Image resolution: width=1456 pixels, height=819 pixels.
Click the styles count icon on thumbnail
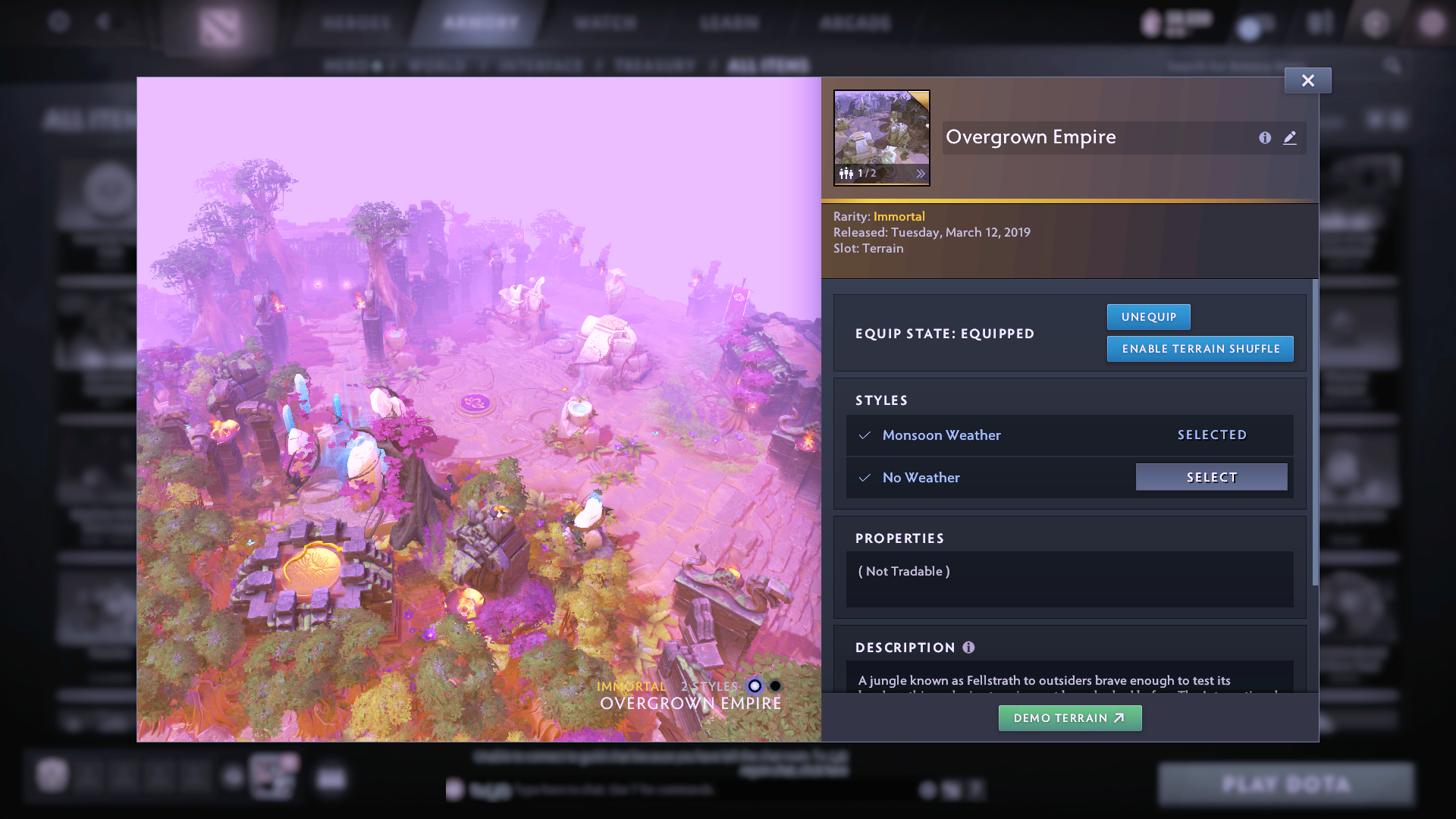pos(846,174)
